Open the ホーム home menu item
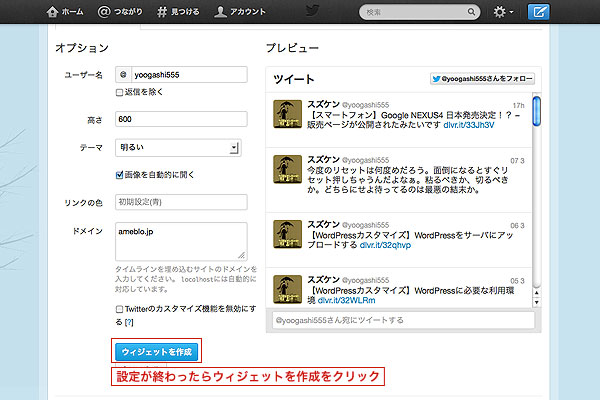The width and height of the screenshot is (600, 400). point(65,12)
